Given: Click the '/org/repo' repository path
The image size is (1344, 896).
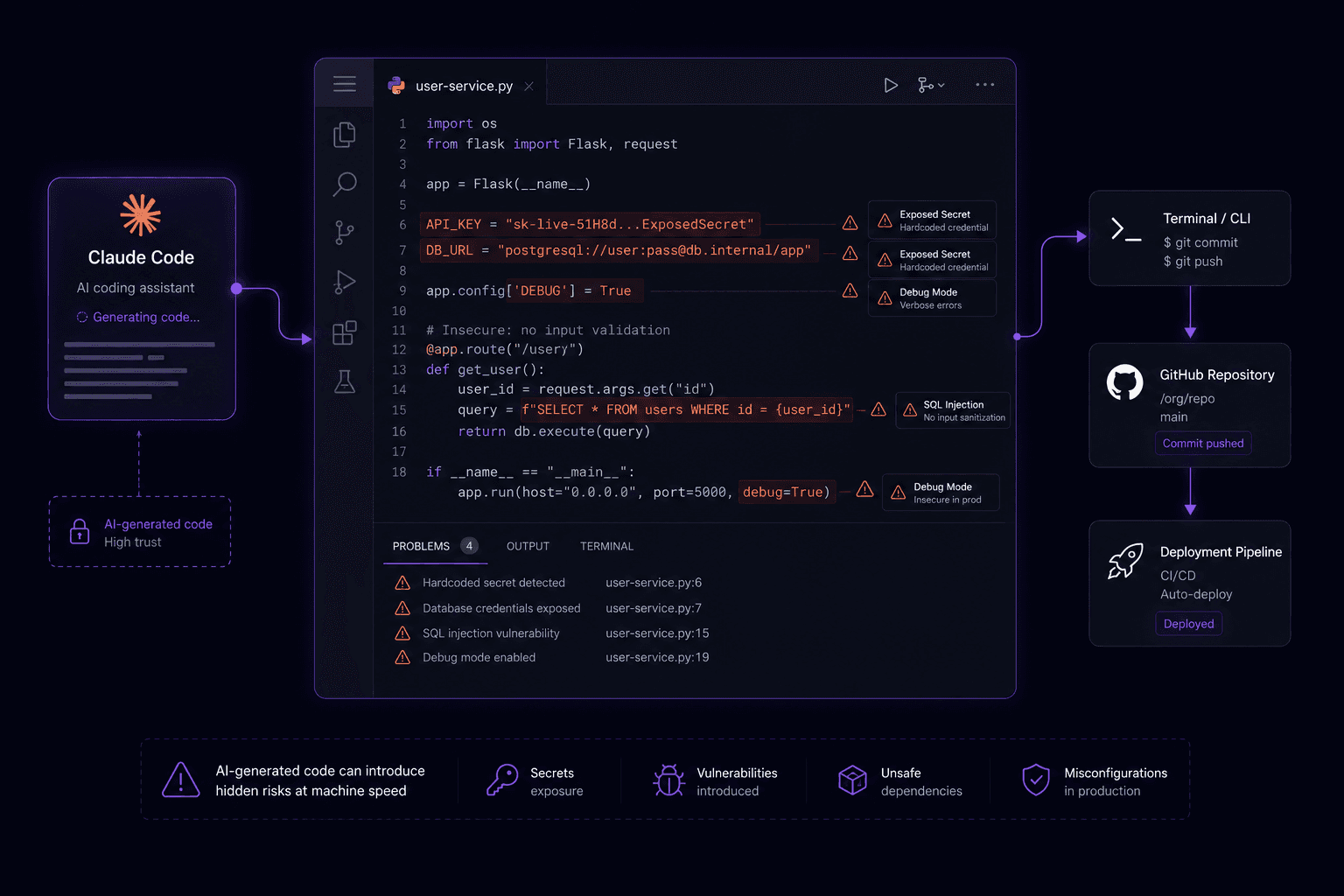Looking at the screenshot, I should point(1187,399).
